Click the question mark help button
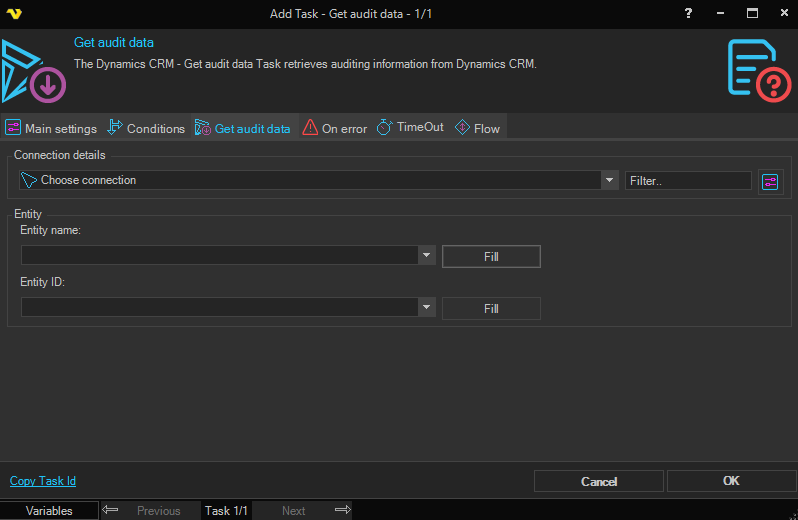798x520 pixels. (688, 13)
